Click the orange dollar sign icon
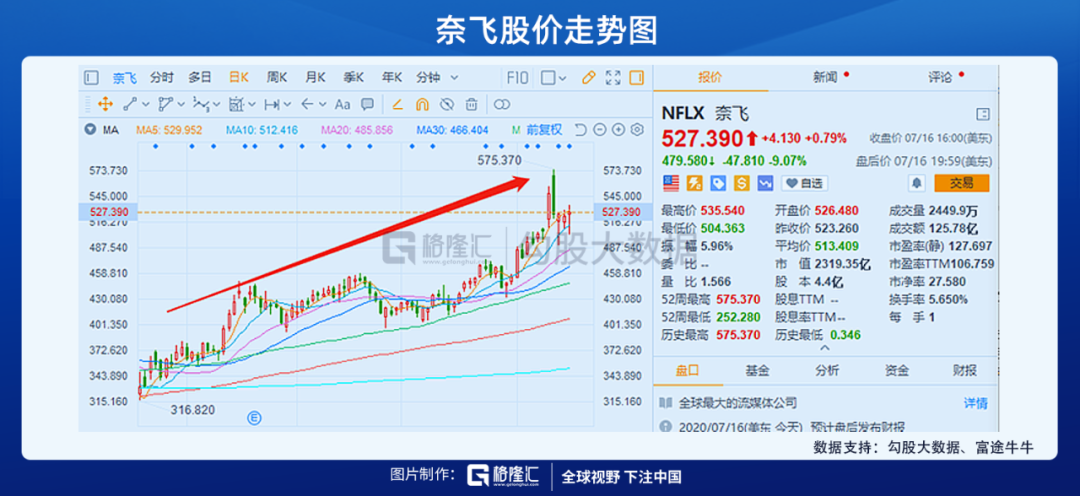The width and height of the screenshot is (1080, 496). [742, 183]
